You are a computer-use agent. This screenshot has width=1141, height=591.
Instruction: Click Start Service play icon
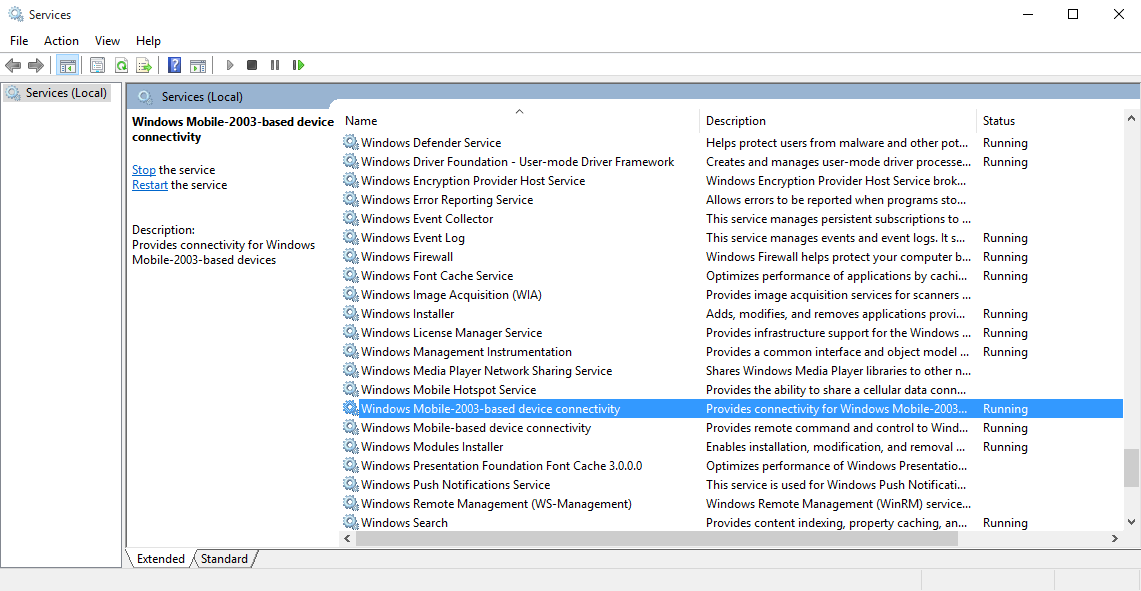pyautogui.click(x=230, y=66)
